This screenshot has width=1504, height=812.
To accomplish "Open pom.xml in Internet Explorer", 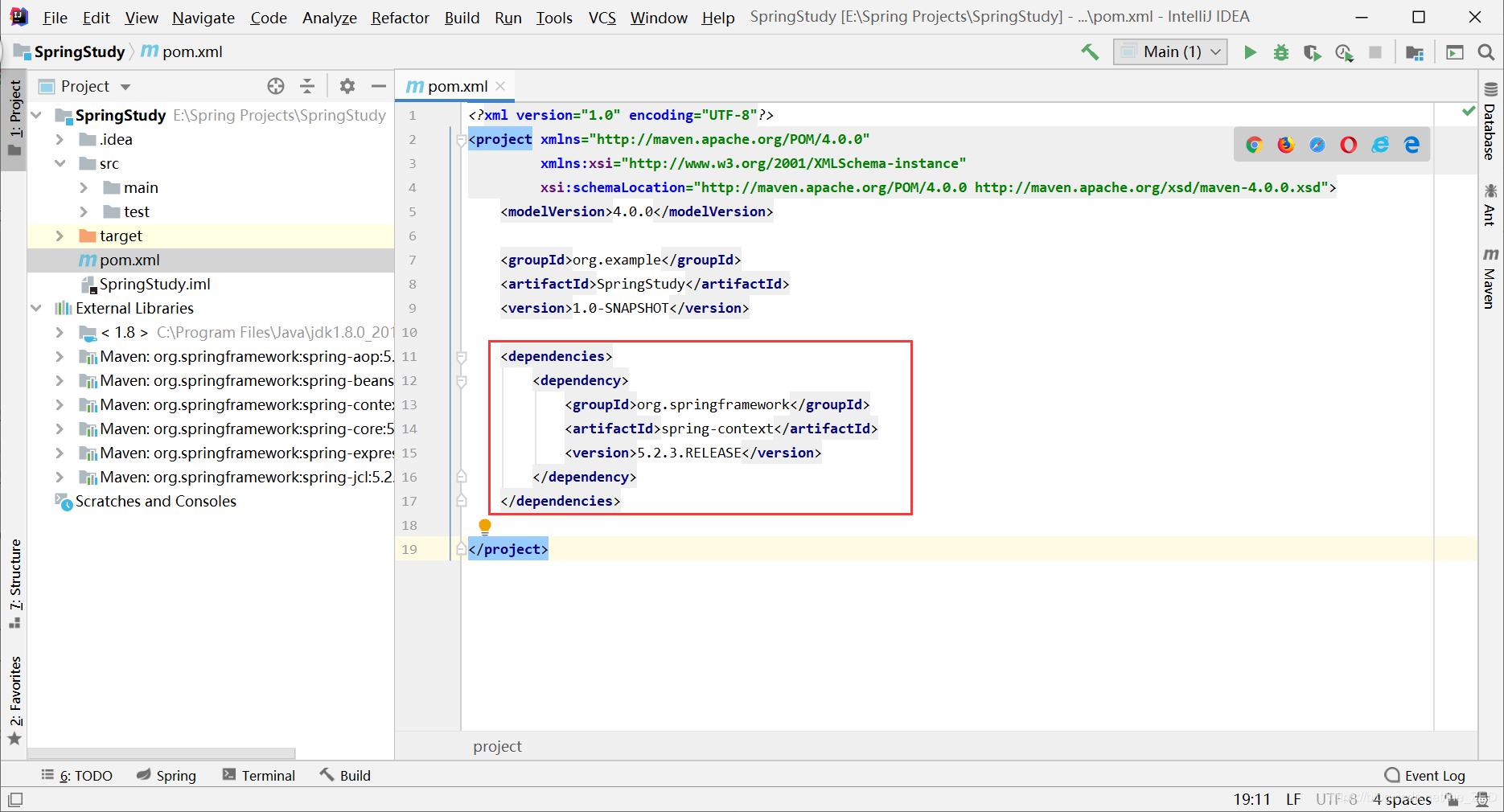I will pos(1380,145).
